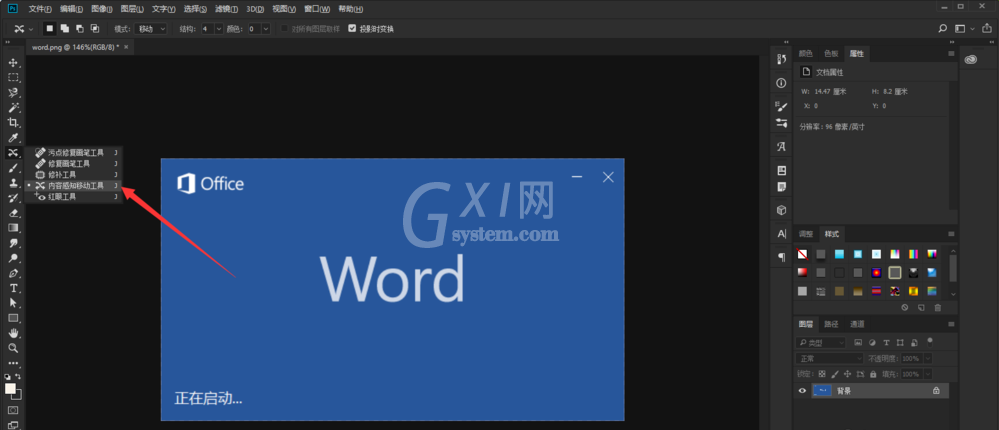Click the search magnifier icon top right
Screen dimensions: 999x430
pyautogui.click(x=943, y=29)
